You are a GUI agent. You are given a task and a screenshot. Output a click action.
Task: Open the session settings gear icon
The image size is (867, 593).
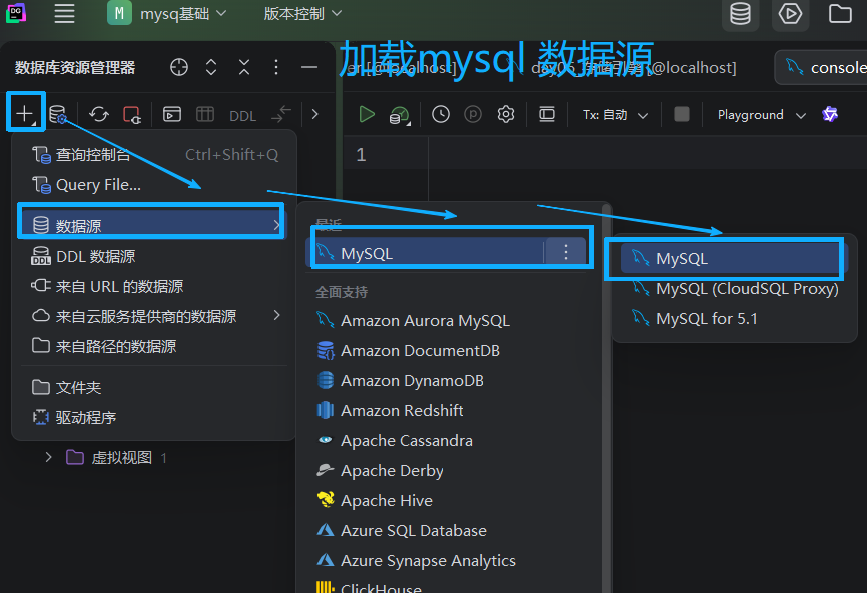coord(505,114)
